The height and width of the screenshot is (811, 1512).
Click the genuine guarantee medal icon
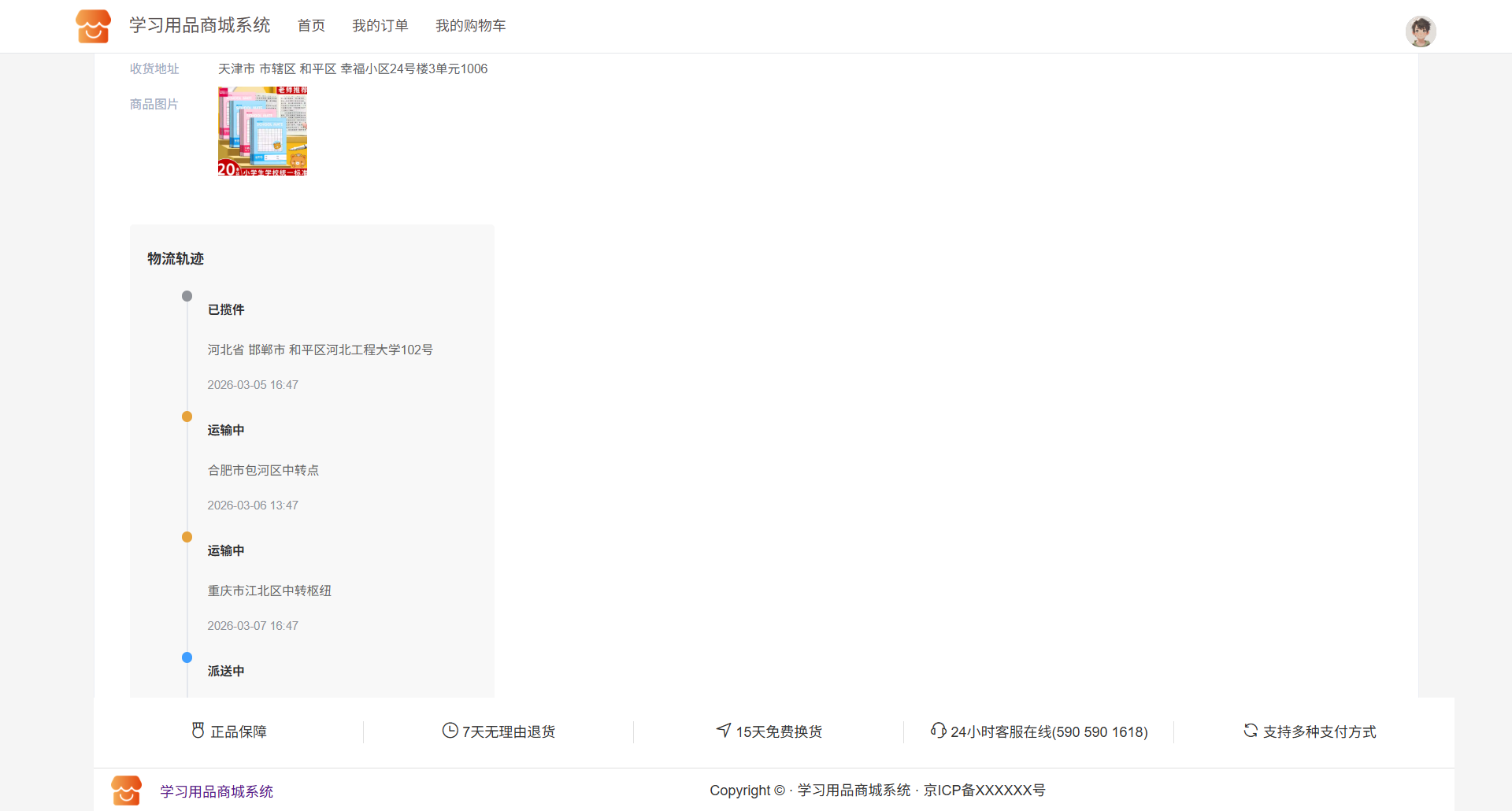198,731
